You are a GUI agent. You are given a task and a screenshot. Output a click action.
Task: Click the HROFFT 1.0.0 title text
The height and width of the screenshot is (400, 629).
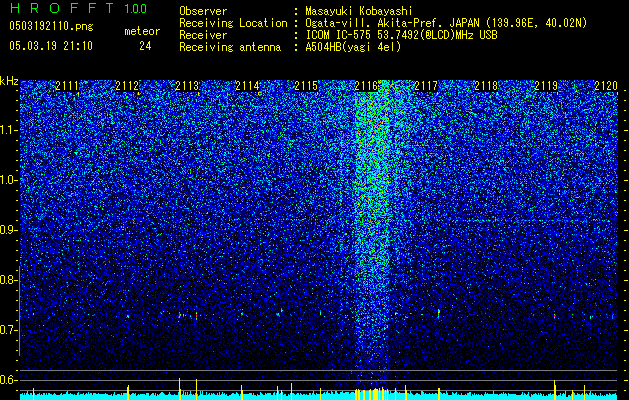(x=78, y=8)
